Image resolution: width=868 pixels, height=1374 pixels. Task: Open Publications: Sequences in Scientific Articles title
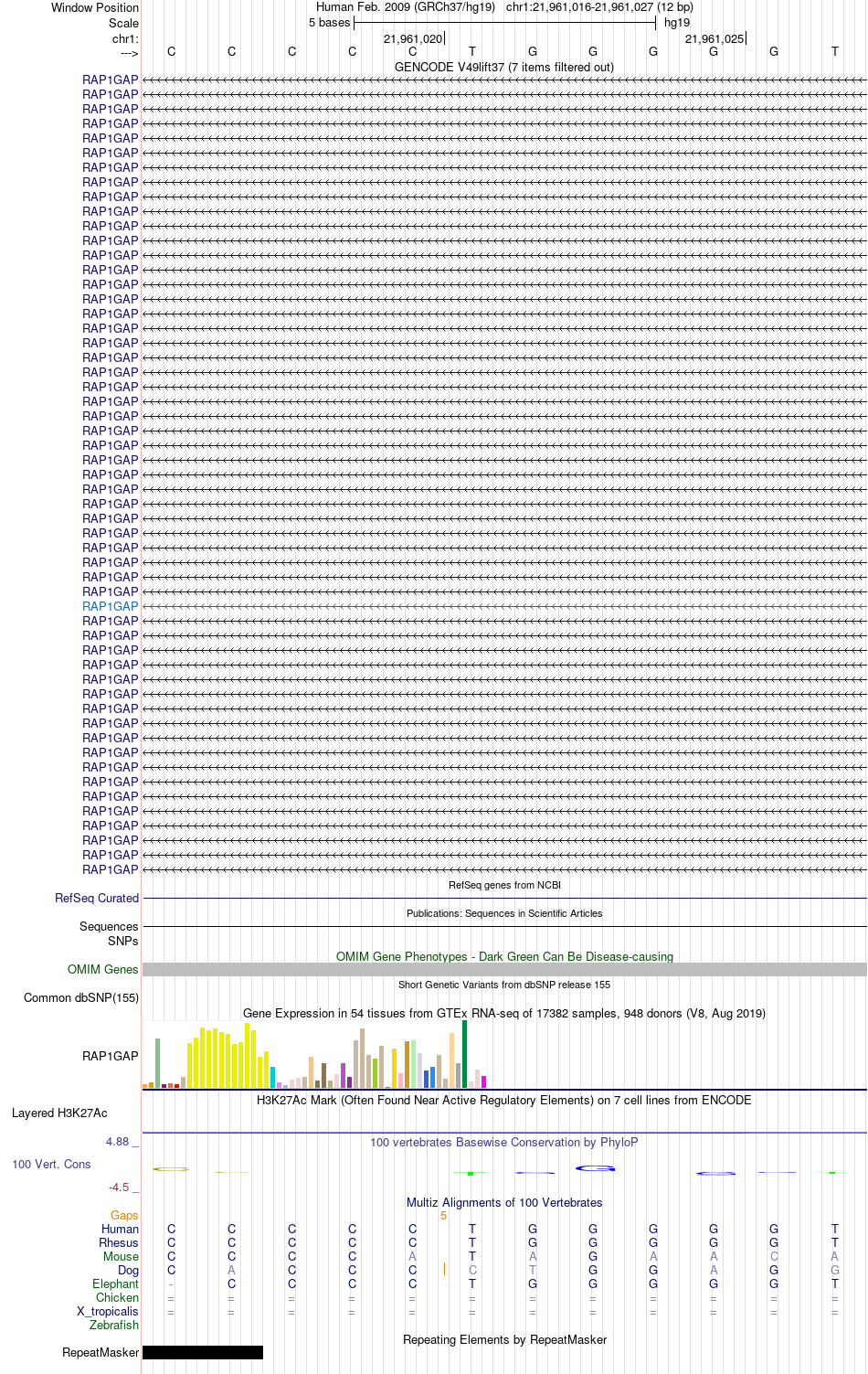[x=504, y=913]
